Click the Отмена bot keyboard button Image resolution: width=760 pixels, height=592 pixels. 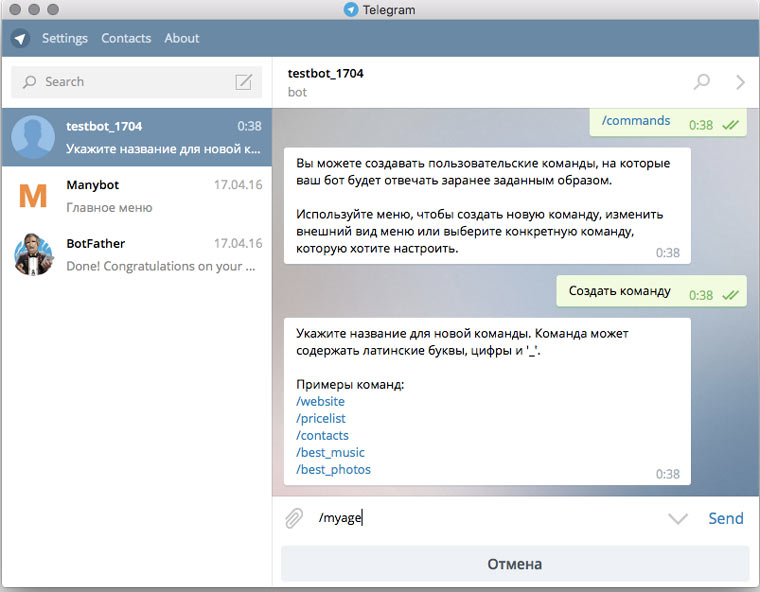click(x=515, y=564)
